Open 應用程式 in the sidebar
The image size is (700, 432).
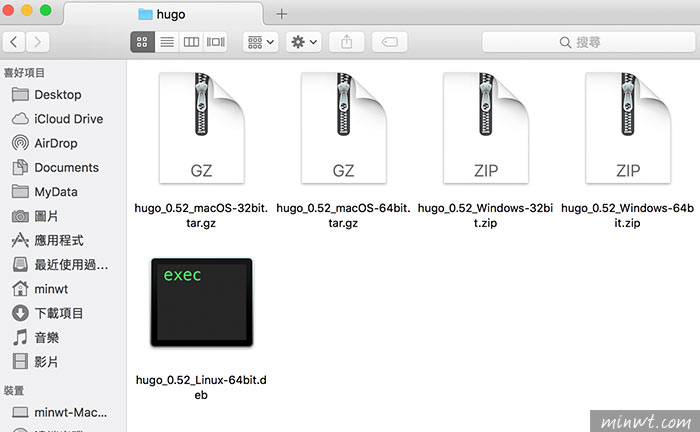click(x=47, y=241)
